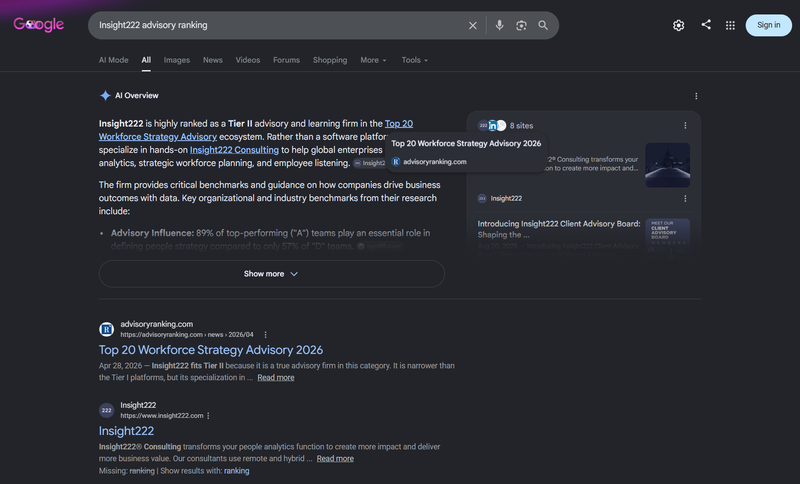
Task: Switch to the Images tab
Action: 177,60
